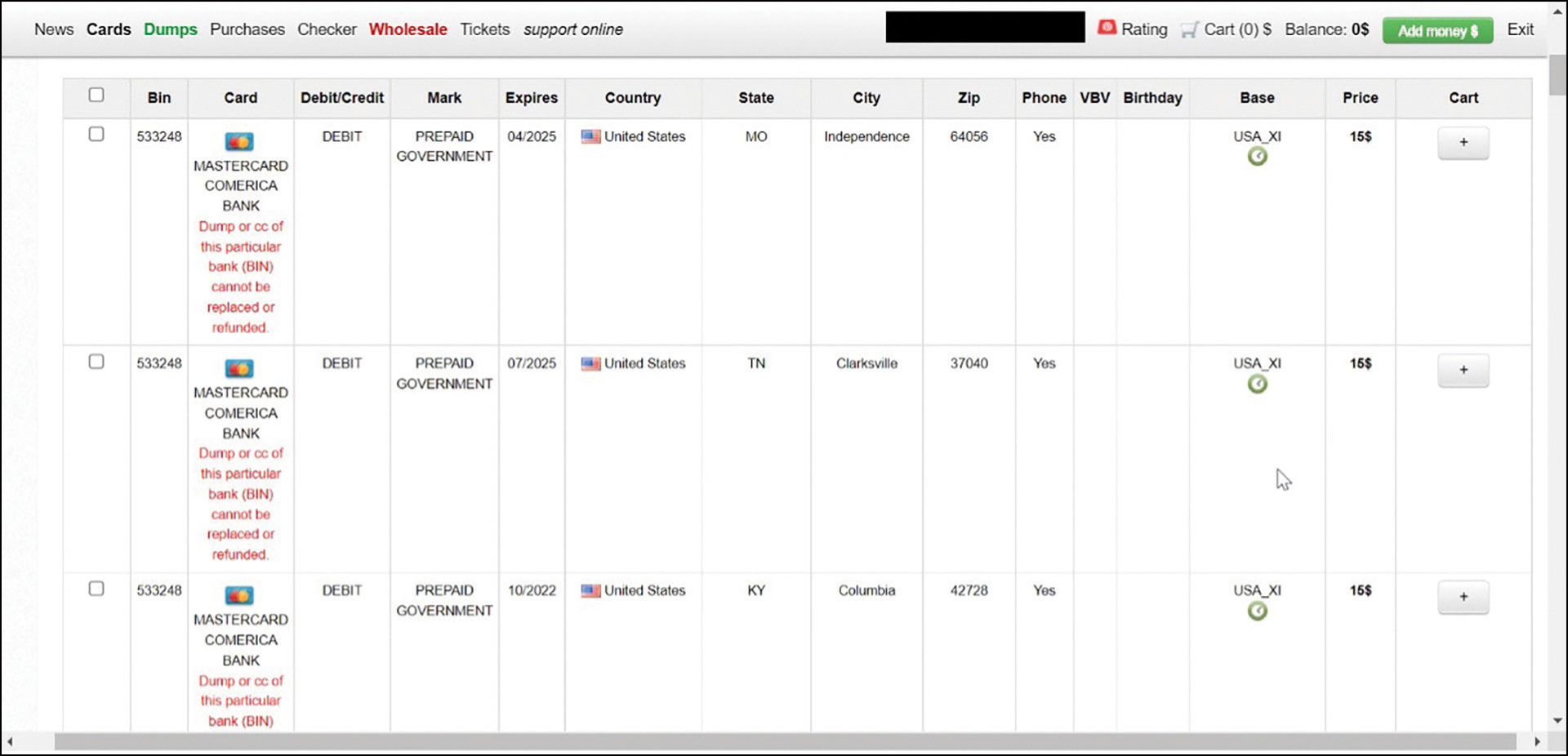Click the vertical scrollbar down arrow
The image size is (1568, 756).
tap(1557, 721)
